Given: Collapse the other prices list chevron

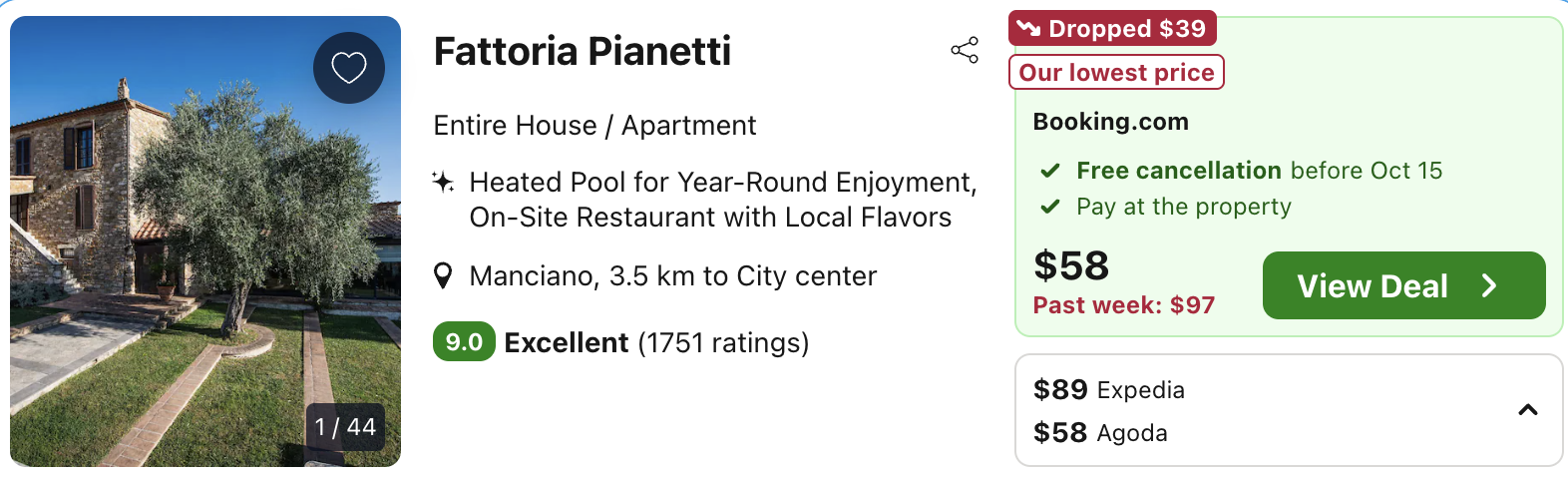Looking at the screenshot, I should point(1527,410).
